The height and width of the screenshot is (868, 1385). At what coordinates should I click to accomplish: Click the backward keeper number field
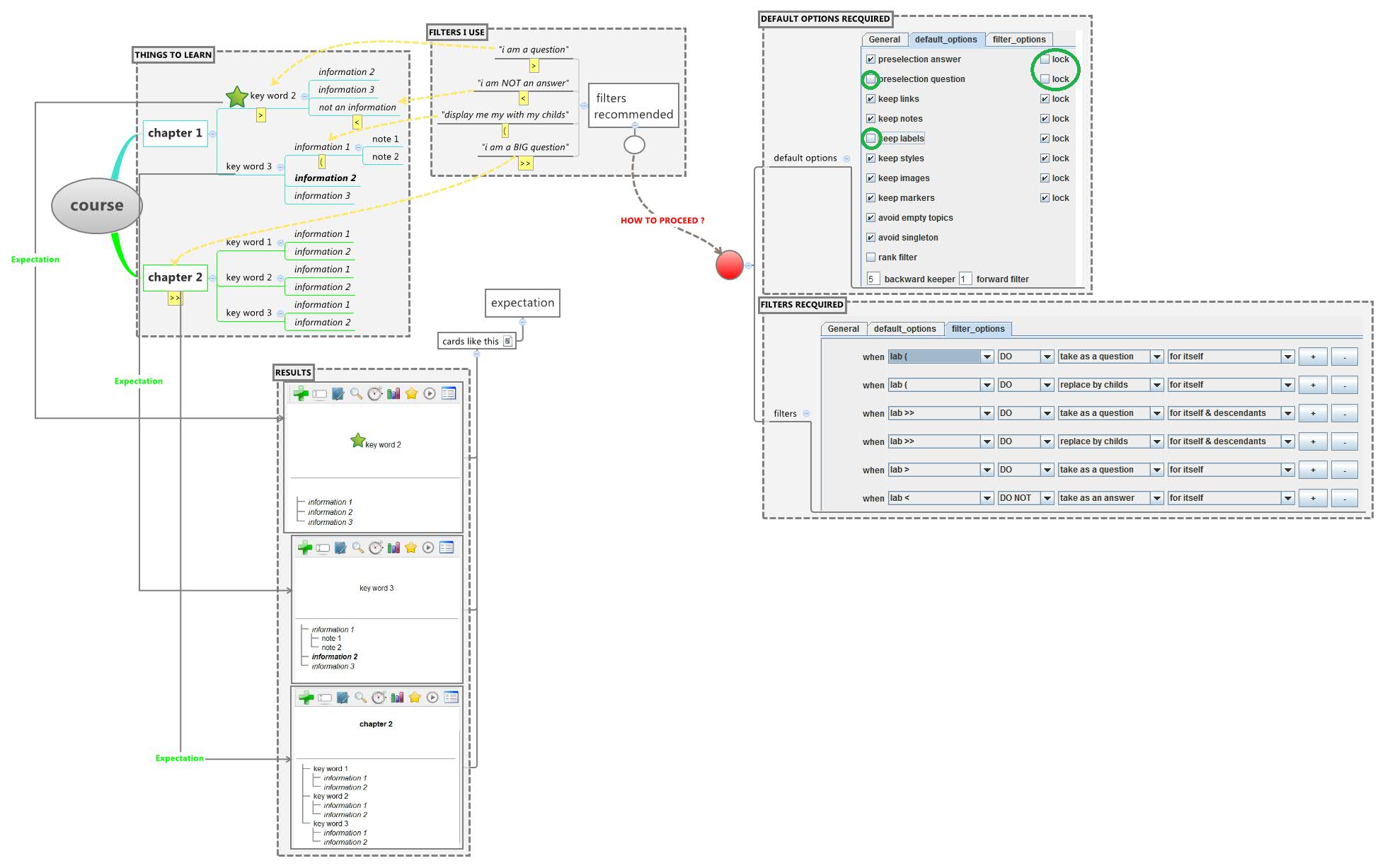873,279
